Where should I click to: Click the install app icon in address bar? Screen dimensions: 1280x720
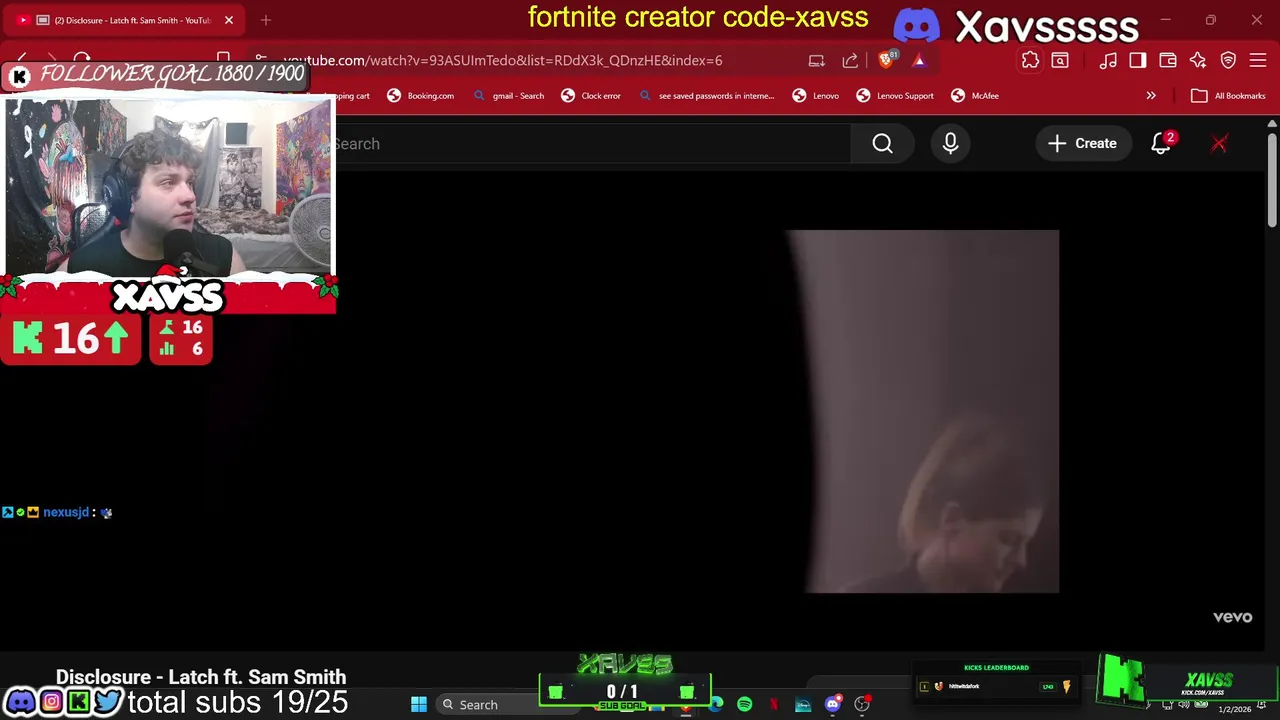pos(816,60)
